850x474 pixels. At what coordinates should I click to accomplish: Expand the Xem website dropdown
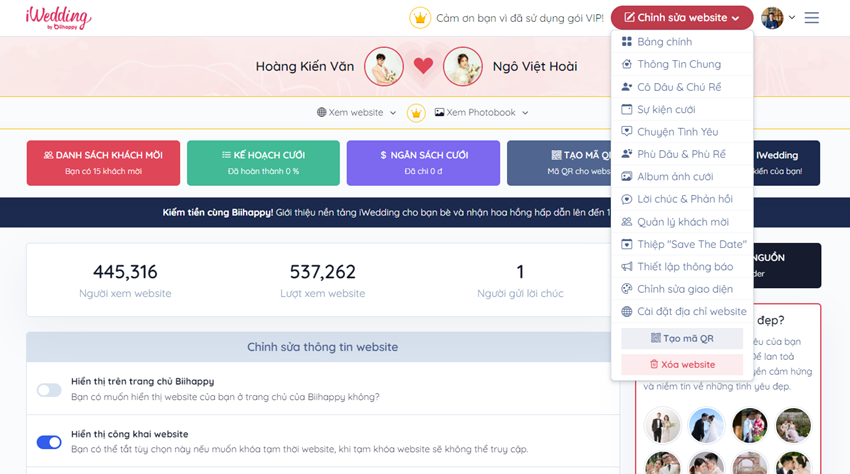[x=356, y=113]
